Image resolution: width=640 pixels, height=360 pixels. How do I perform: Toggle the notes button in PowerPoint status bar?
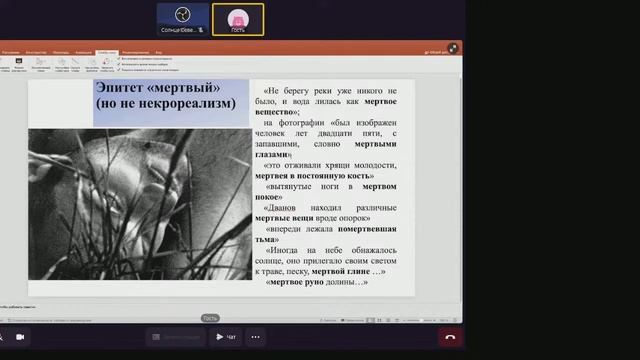328,320
